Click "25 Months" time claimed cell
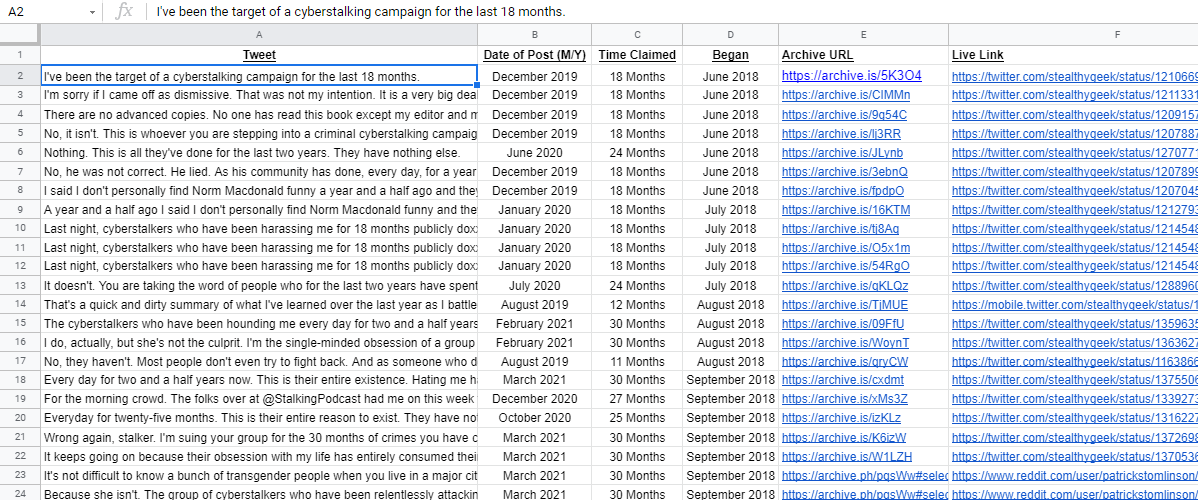 [637, 418]
